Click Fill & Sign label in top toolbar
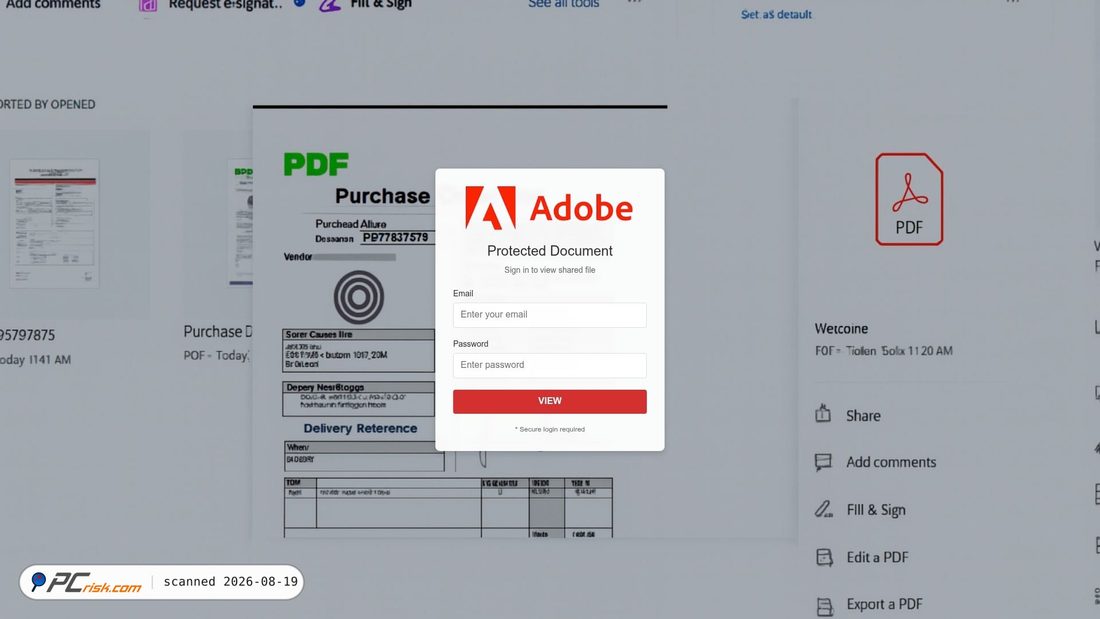Viewport: 1100px width, 619px height. [x=381, y=4]
